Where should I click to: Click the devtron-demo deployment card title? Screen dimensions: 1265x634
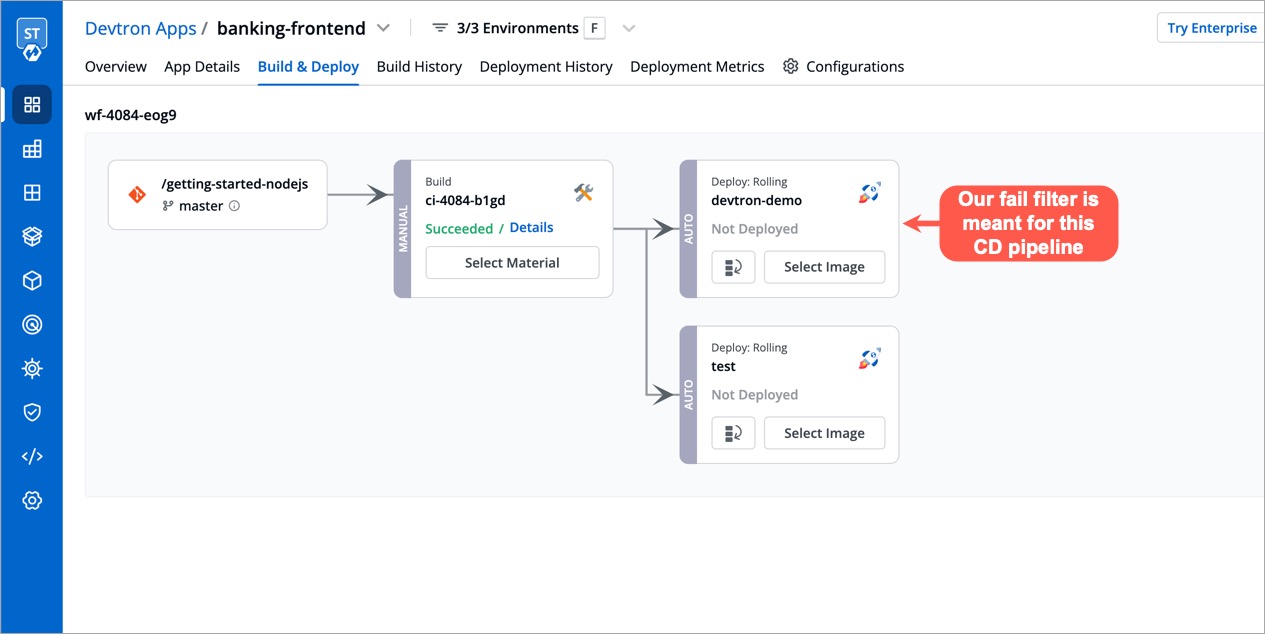(x=756, y=200)
